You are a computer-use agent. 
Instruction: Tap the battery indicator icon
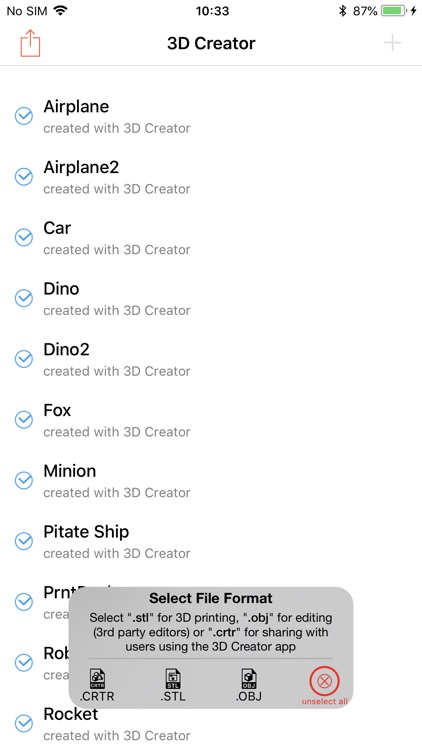(x=394, y=11)
